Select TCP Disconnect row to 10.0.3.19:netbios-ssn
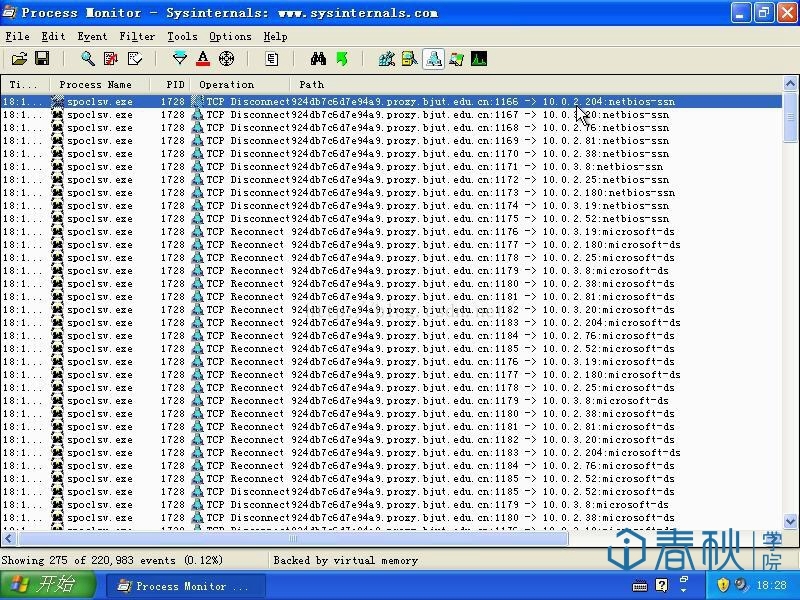The width and height of the screenshot is (800, 600). (391, 206)
